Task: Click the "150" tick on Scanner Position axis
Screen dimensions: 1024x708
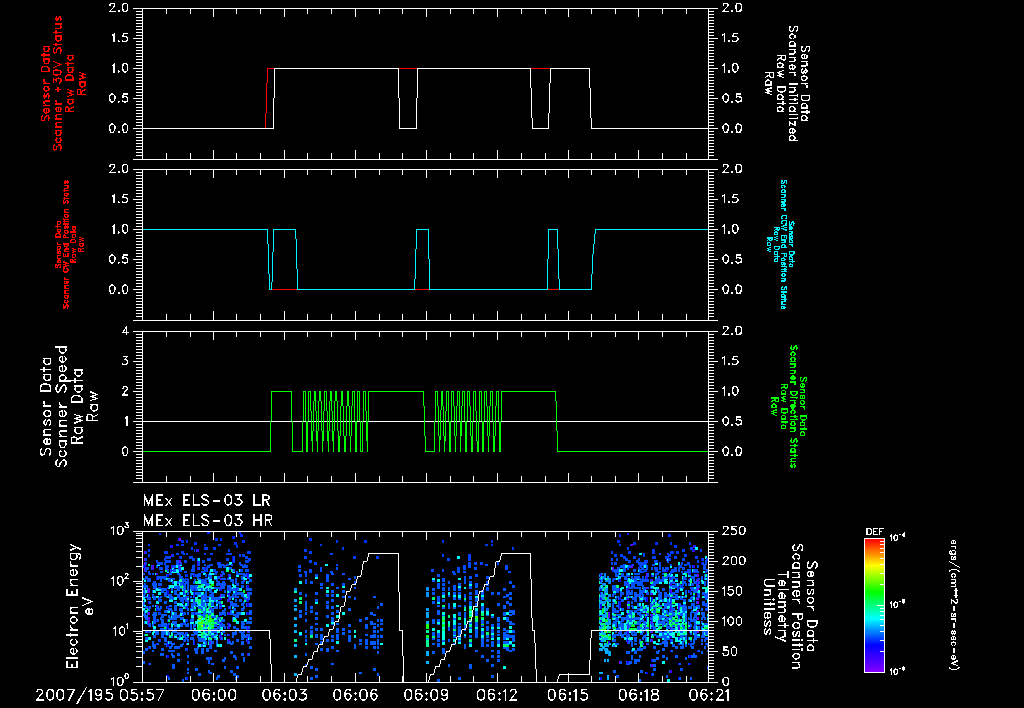Action: (733, 591)
